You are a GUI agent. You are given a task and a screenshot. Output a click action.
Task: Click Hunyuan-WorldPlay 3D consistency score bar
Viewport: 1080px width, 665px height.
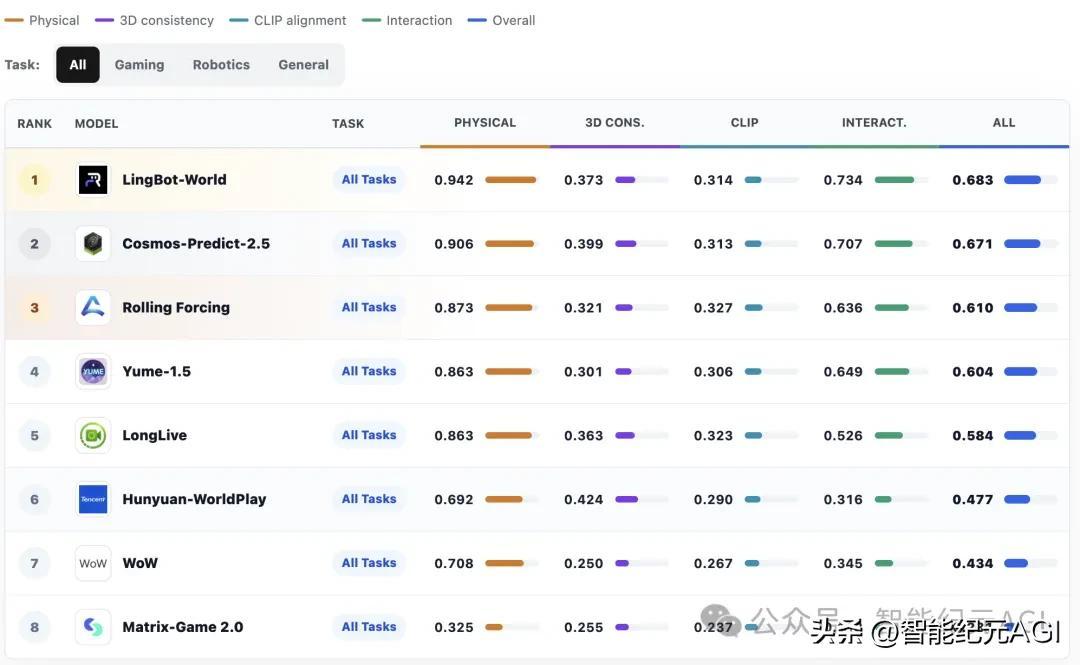pos(641,500)
